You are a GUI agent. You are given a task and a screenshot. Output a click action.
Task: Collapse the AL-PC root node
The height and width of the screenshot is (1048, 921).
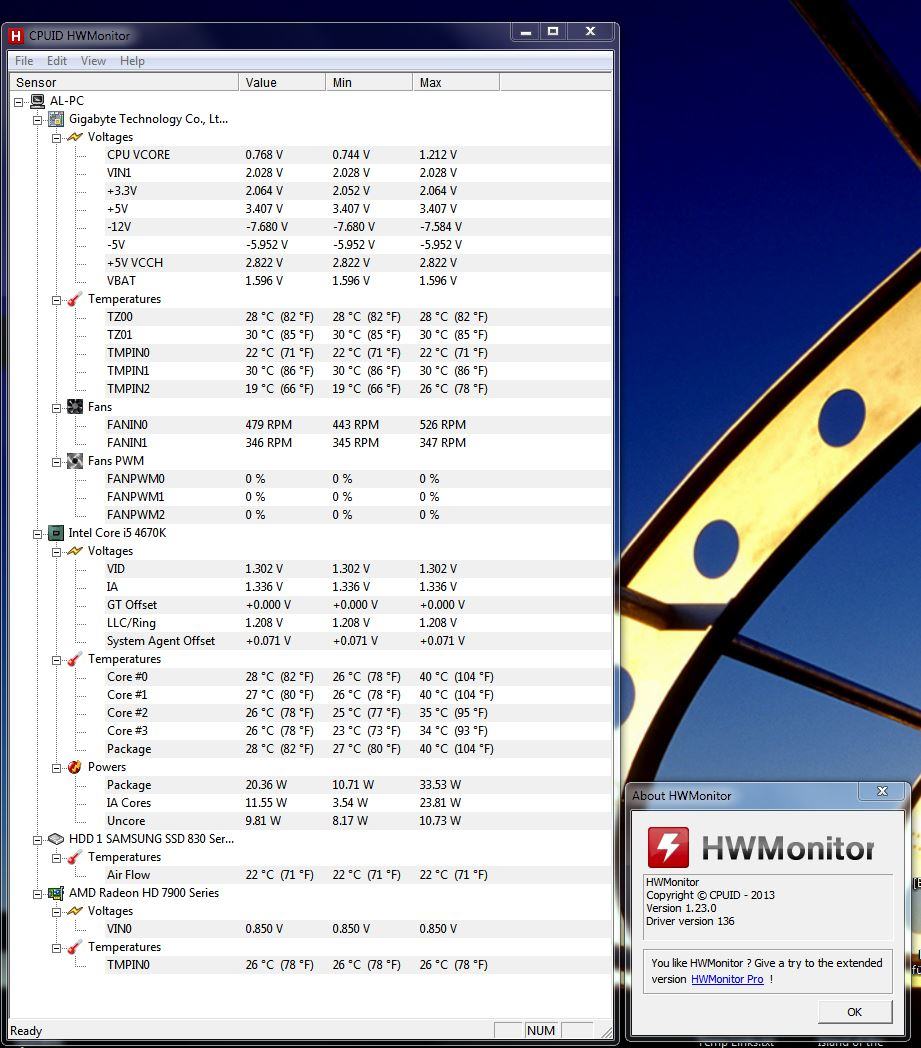point(19,102)
